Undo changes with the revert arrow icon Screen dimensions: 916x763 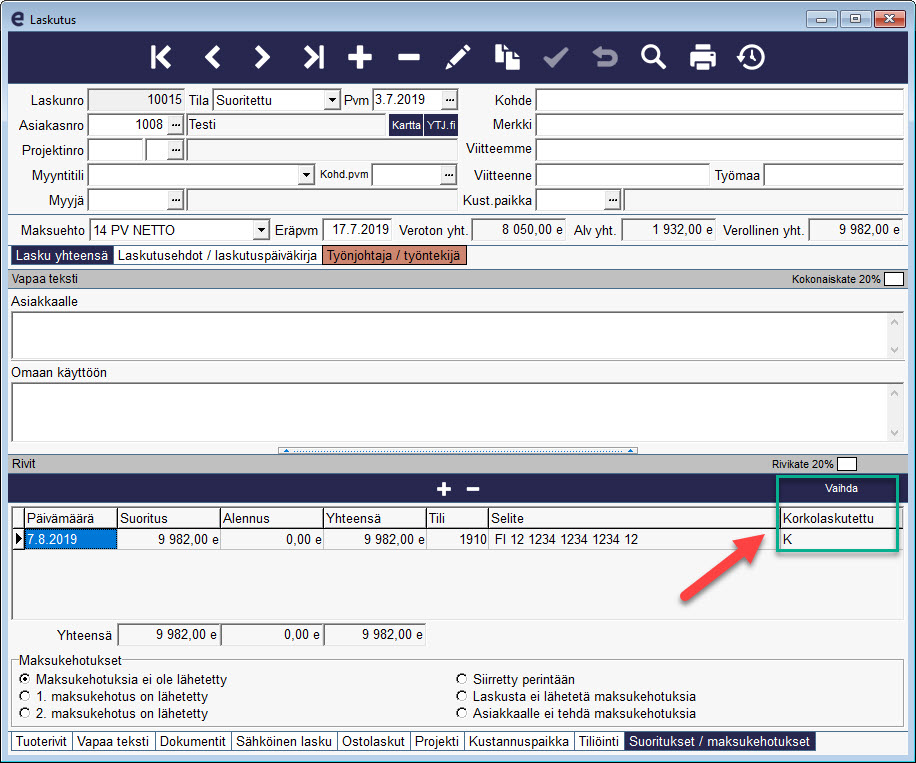point(605,57)
